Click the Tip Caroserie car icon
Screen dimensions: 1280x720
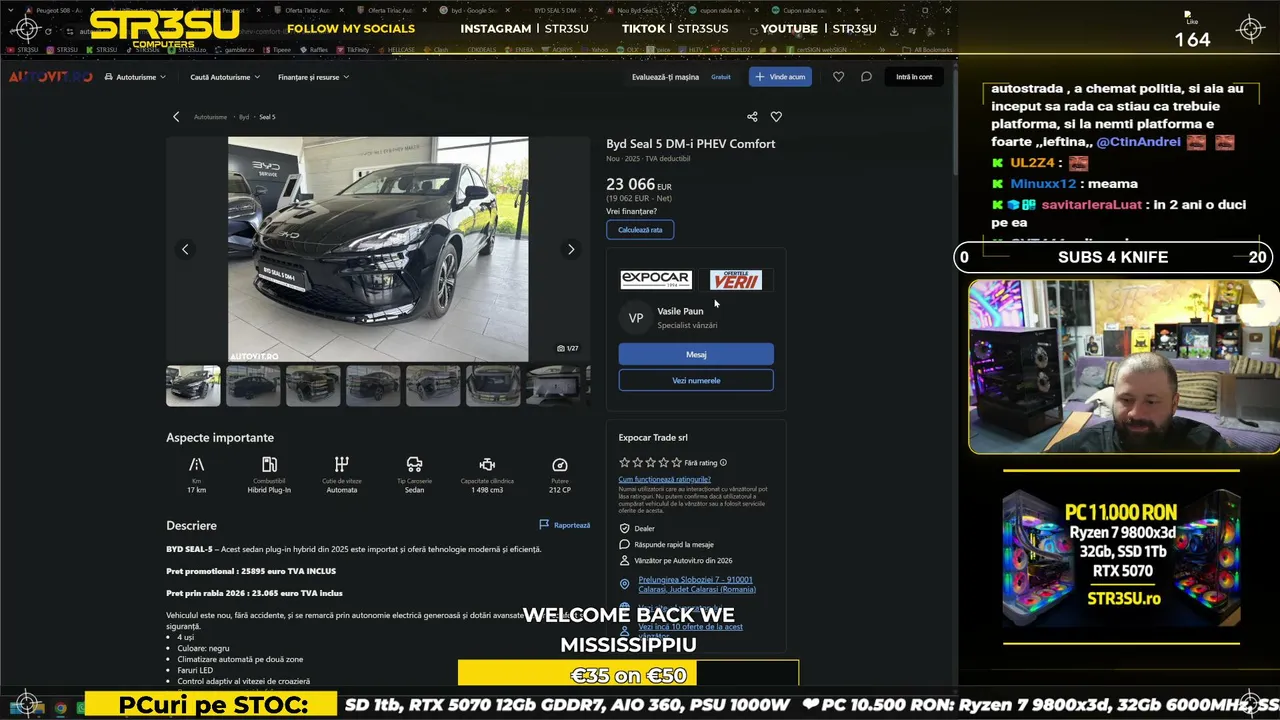(414, 464)
